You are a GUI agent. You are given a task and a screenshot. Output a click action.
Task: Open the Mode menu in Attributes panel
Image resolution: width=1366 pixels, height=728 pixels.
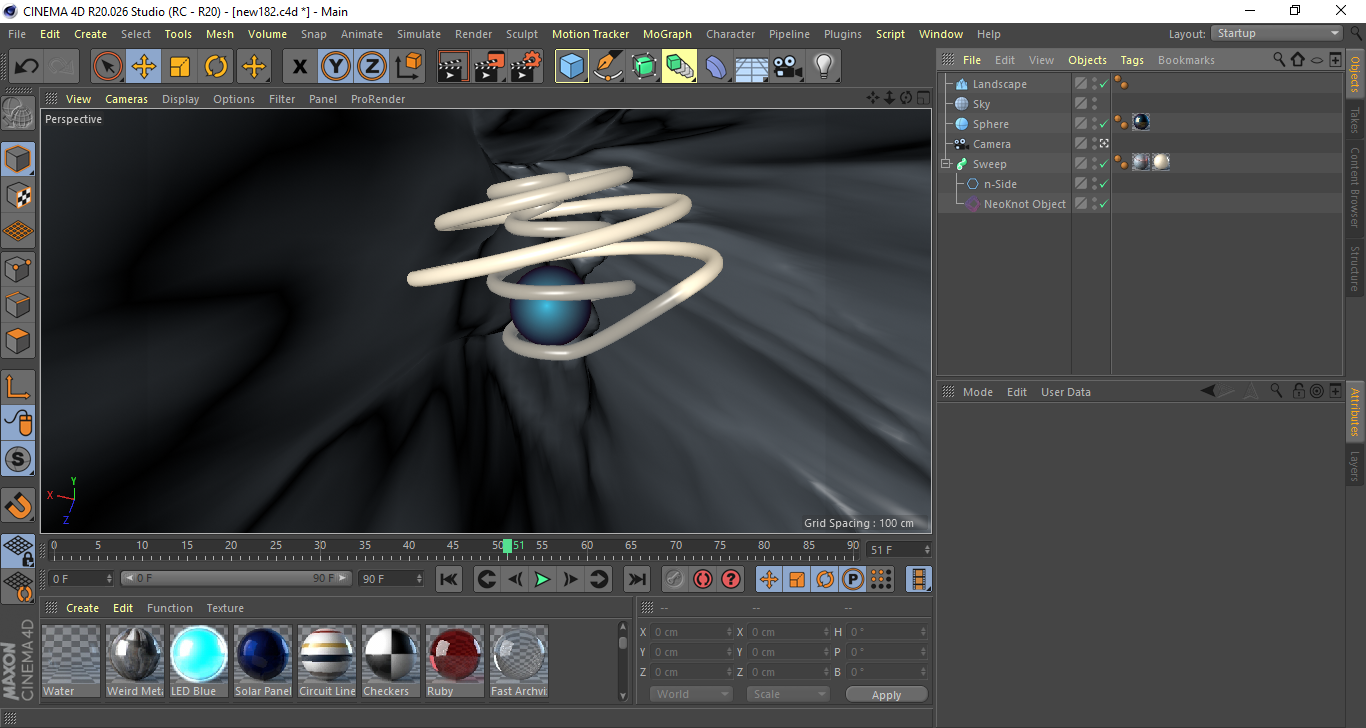[x=977, y=392]
